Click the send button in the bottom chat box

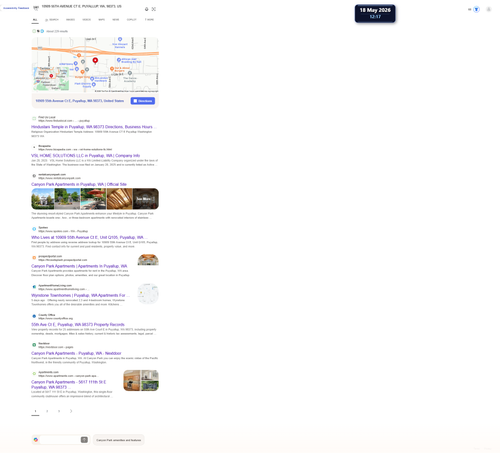click(x=84, y=440)
